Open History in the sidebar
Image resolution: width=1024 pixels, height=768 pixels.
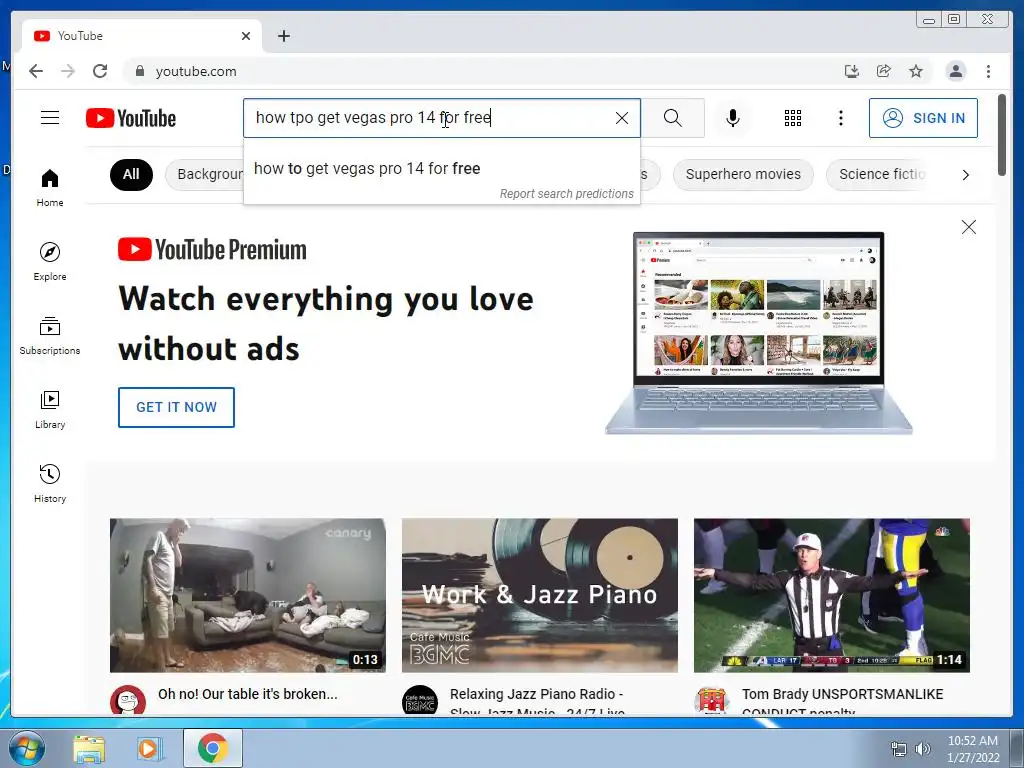[x=50, y=483]
